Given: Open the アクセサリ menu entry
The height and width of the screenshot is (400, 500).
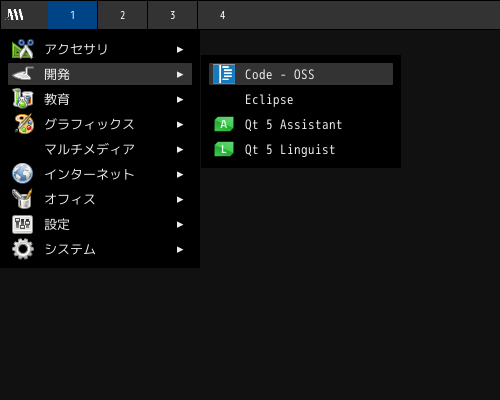Looking at the screenshot, I should point(100,49).
